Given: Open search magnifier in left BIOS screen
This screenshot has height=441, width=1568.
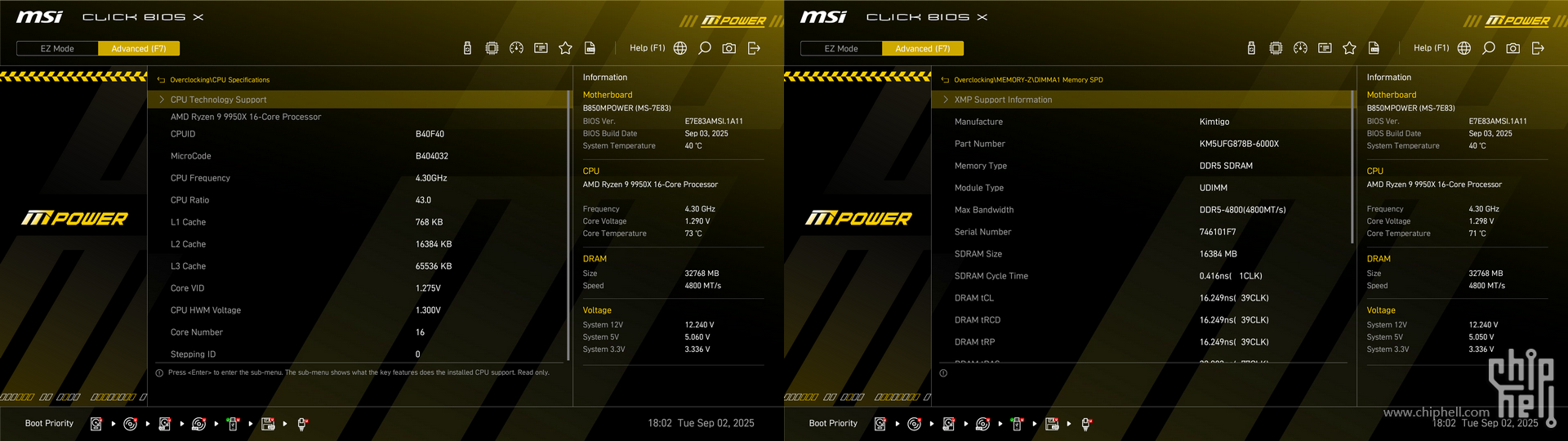Looking at the screenshot, I should click(x=705, y=48).
